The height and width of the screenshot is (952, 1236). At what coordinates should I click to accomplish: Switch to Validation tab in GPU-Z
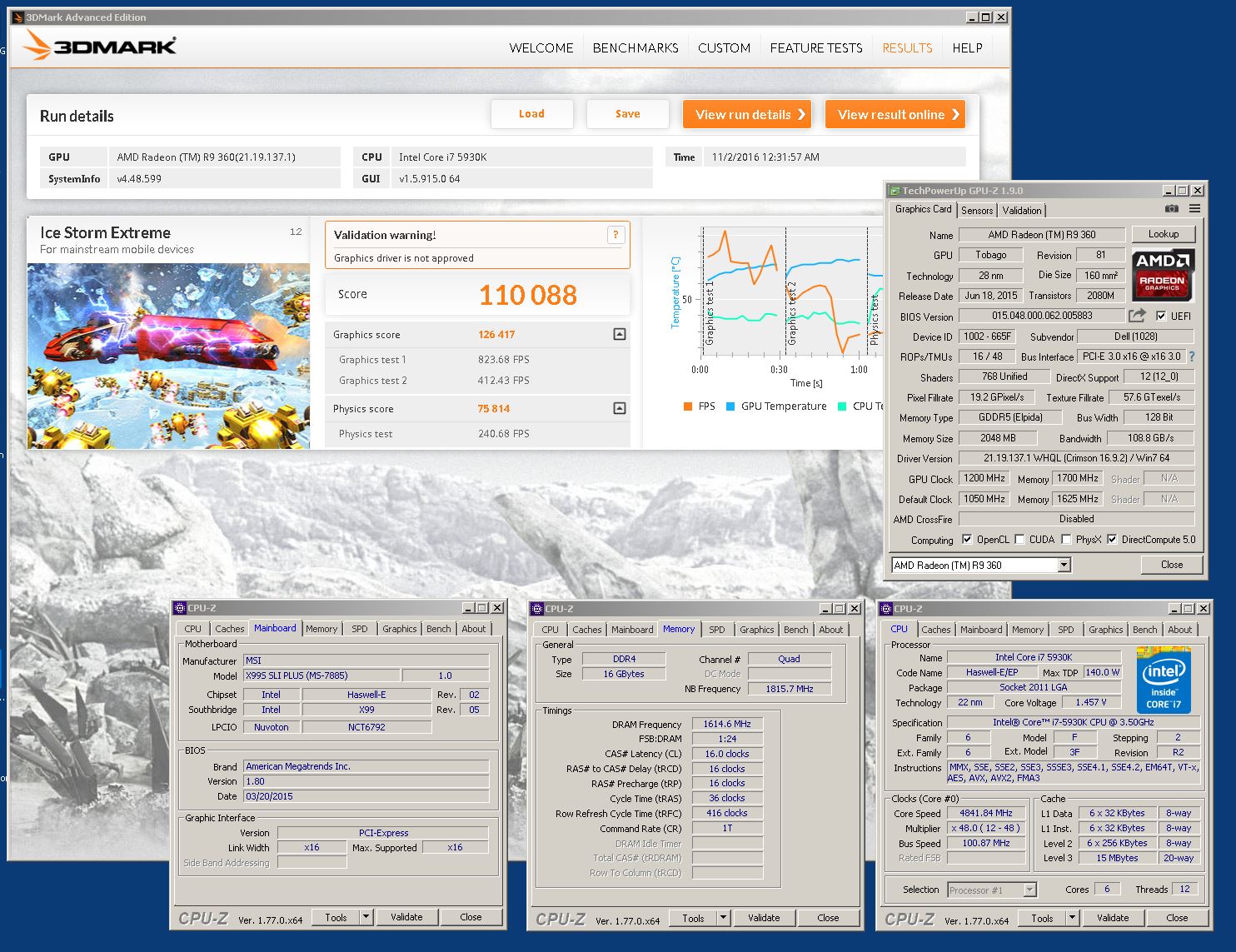pos(1022,211)
